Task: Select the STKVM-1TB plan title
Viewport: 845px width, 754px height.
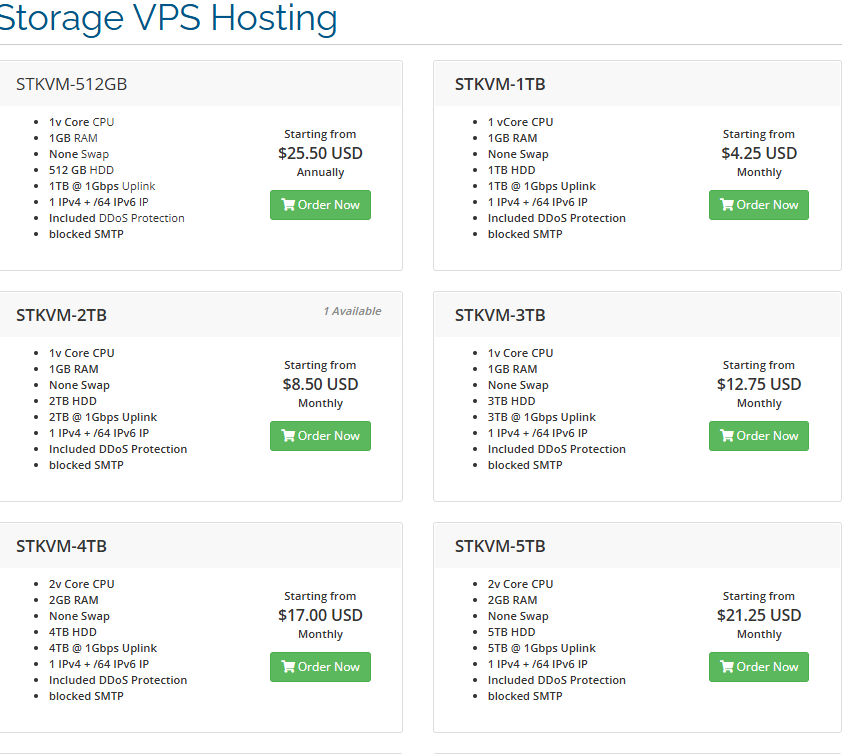Action: click(500, 85)
